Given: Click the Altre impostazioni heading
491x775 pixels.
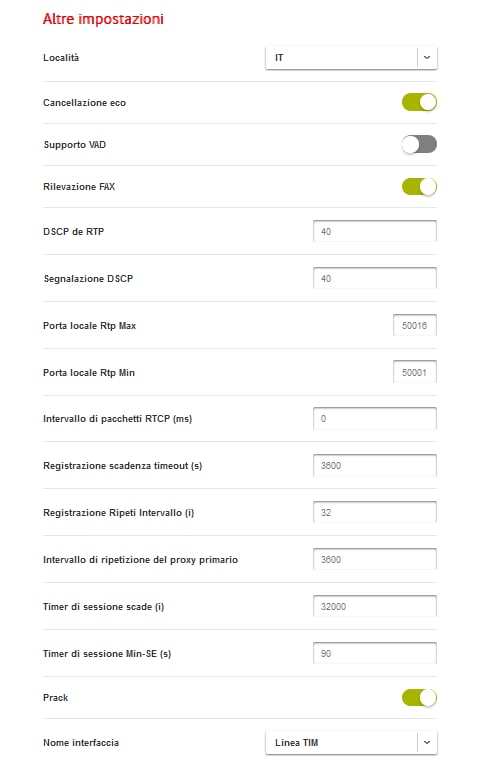Looking at the screenshot, I should [x=103, y=19].
